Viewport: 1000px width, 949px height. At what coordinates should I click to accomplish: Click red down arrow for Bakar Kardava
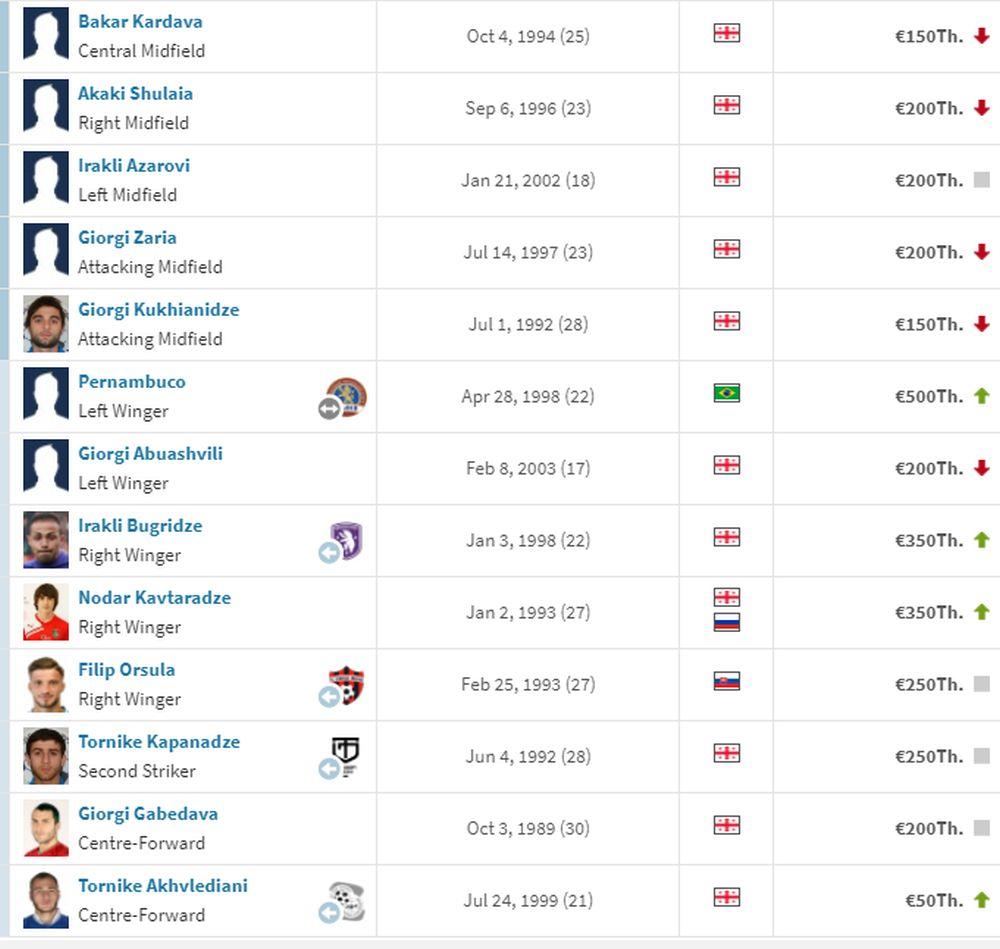pyautogui.click(x=981, y=36)
